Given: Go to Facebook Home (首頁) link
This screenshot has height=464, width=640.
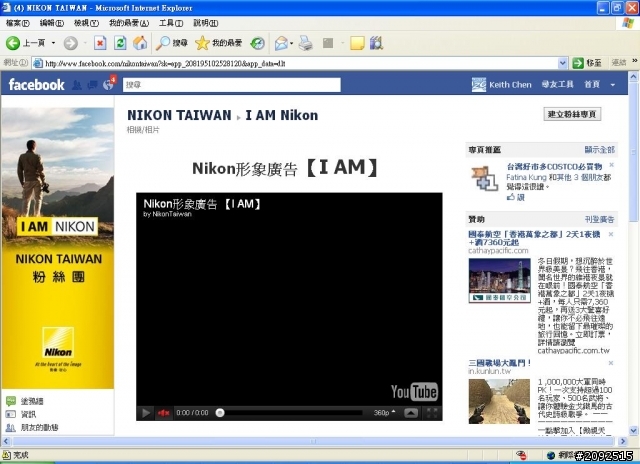Looking at the screenshot, I should pyautogui.click(x=592, y=84).
